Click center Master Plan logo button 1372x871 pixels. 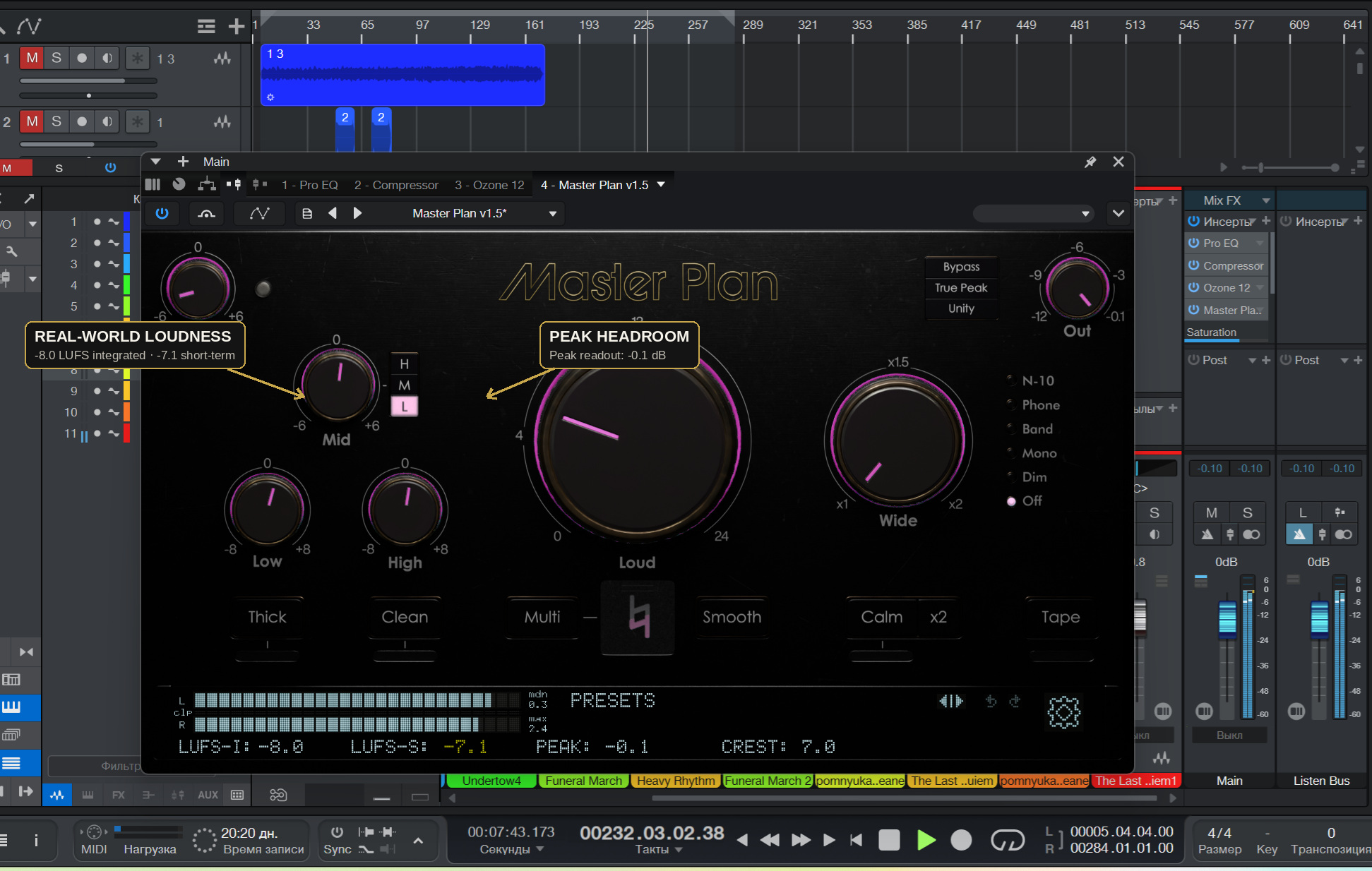(638, 618)
